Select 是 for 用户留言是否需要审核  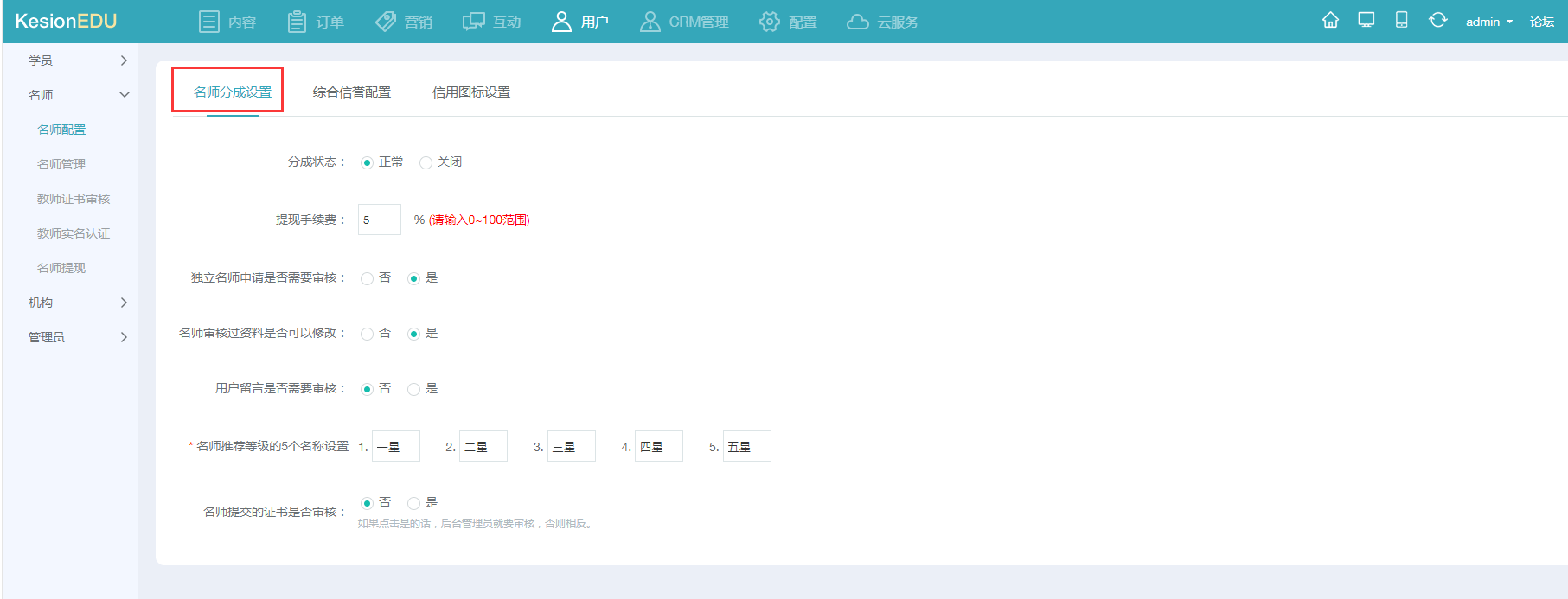tap(413, 389)
